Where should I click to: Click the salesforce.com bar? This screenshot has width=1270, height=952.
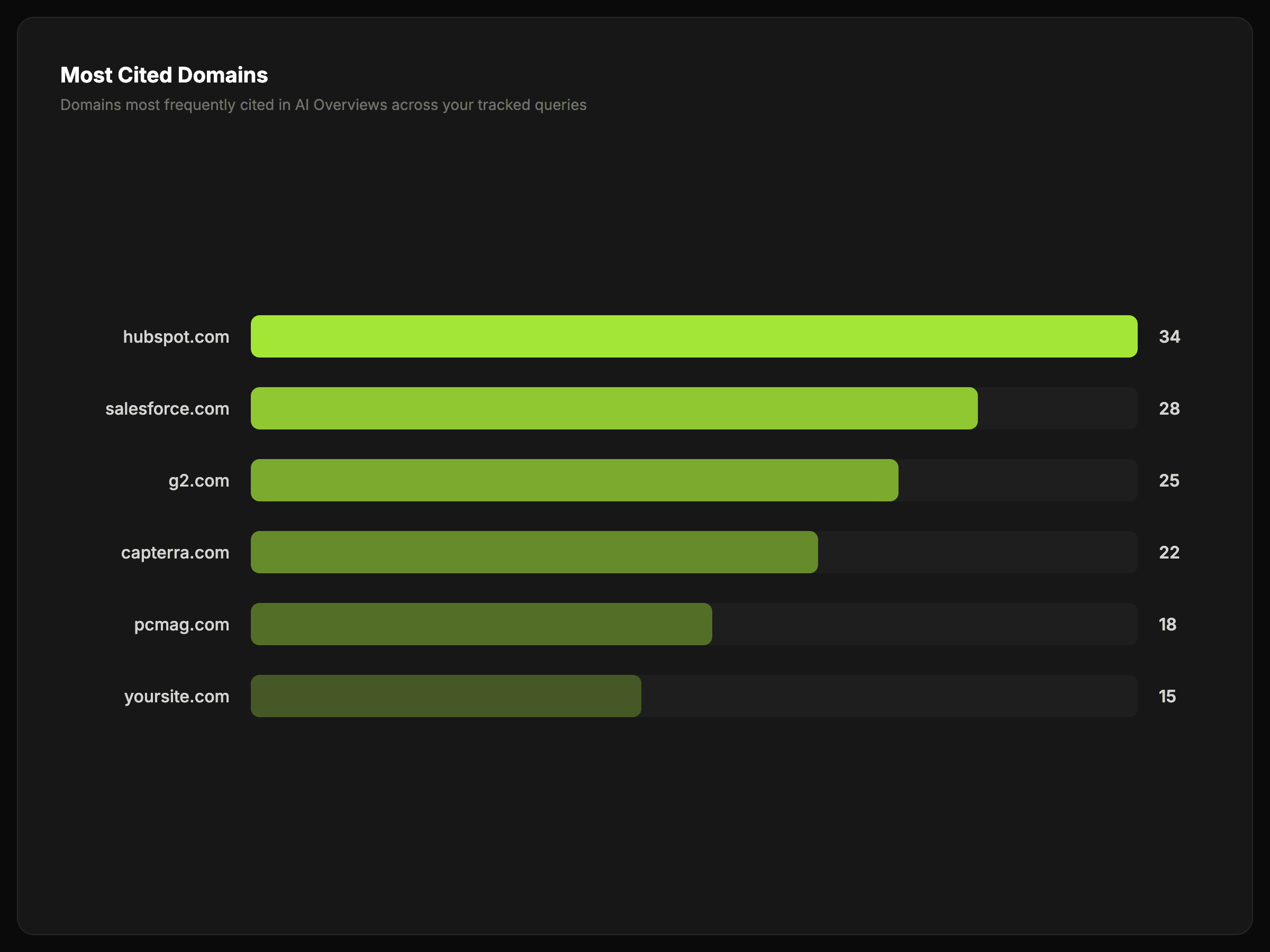(x=614, y=408)
